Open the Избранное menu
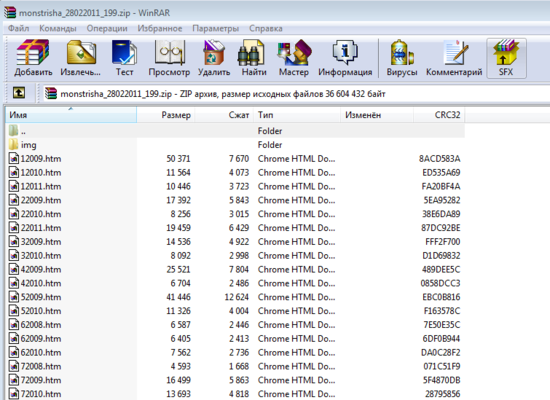 (x=160, y=28)
